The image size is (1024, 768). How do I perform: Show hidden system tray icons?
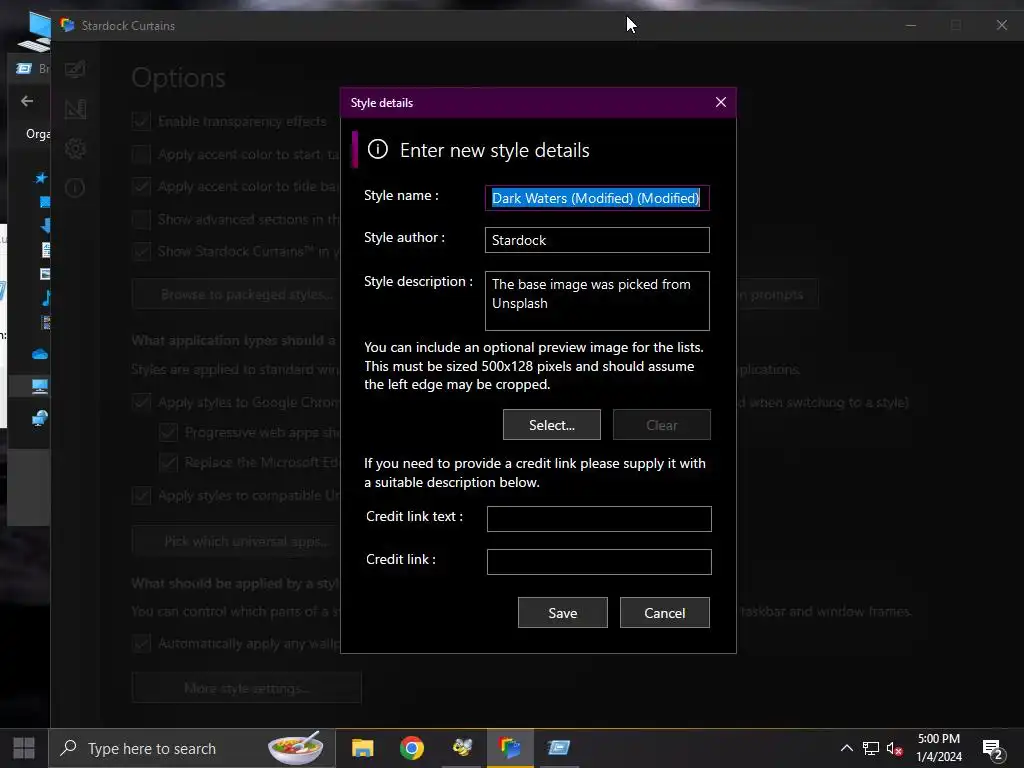846,748
